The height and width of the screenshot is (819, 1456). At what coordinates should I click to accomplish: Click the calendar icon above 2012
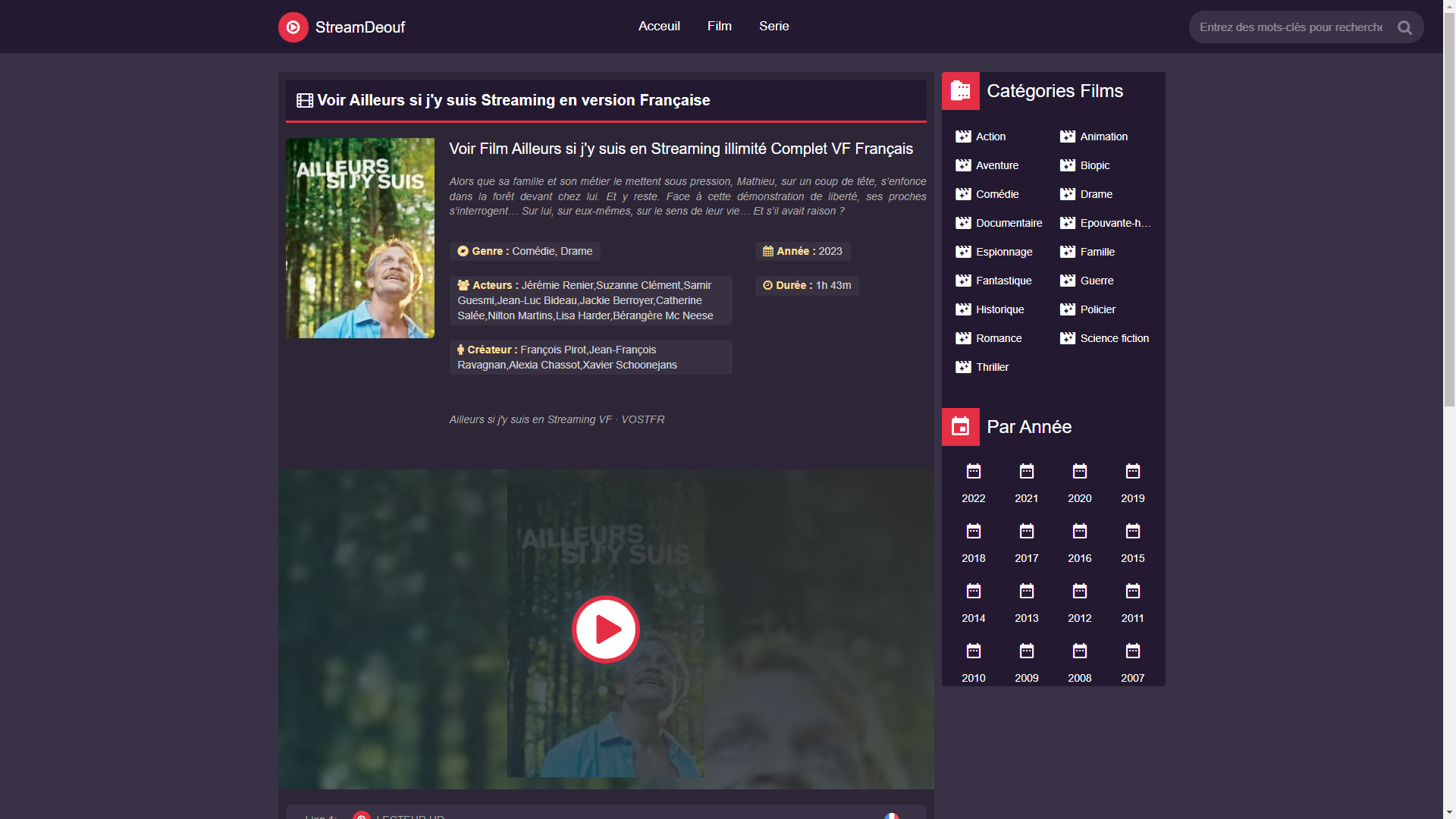coord(1080,591)
